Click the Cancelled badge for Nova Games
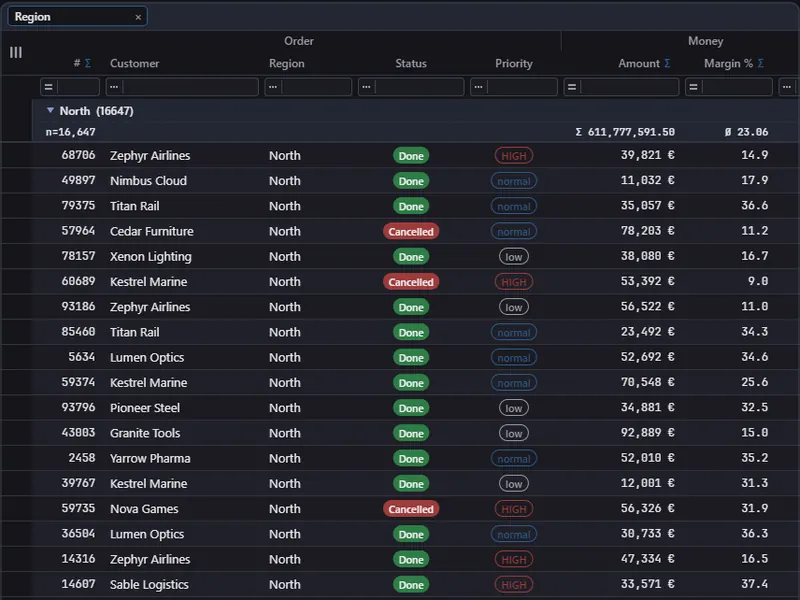The image size is (800, 600). tap(411, 509)
